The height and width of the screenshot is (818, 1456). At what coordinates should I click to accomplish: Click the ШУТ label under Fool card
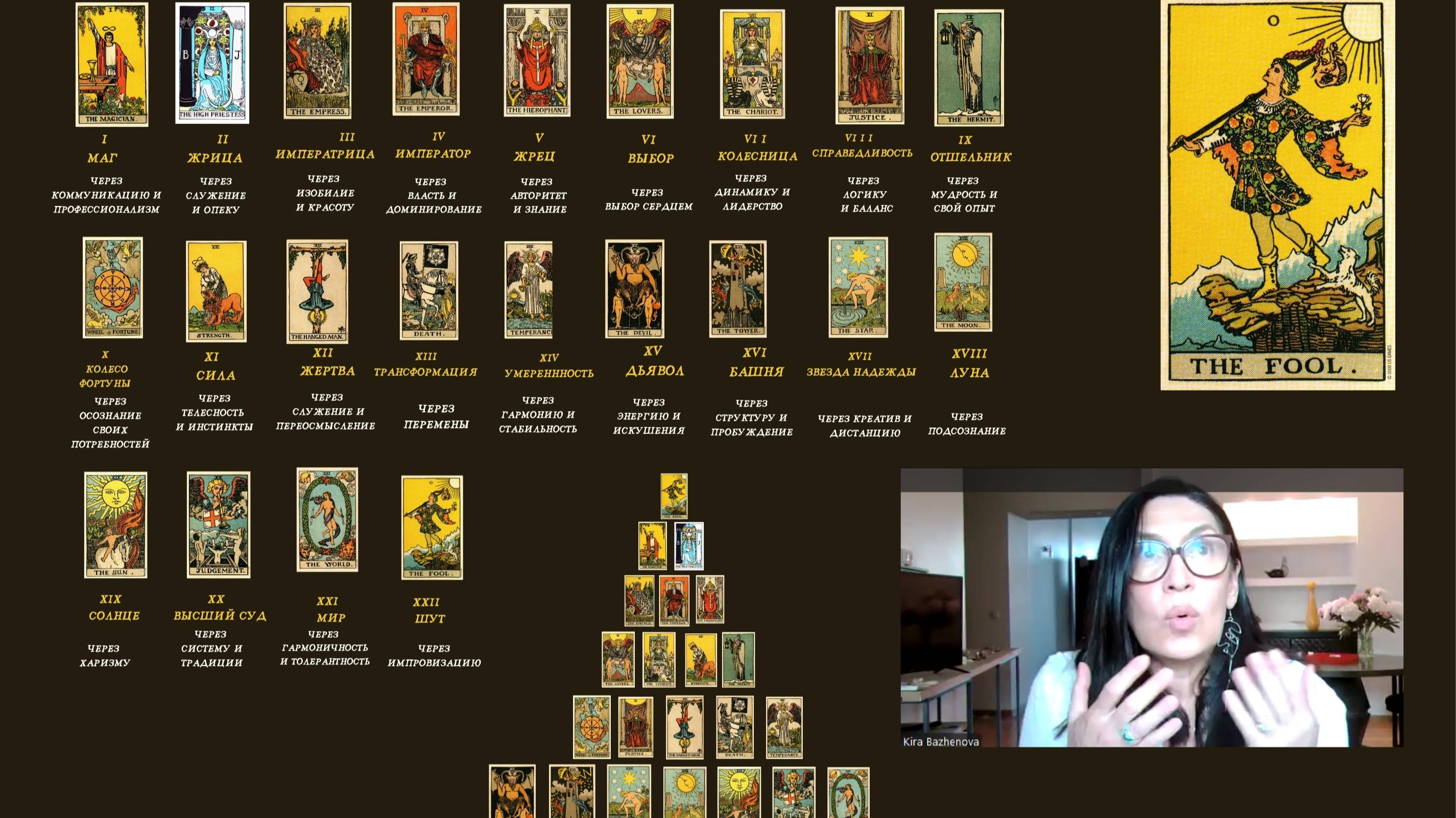[x=429, y=618]
